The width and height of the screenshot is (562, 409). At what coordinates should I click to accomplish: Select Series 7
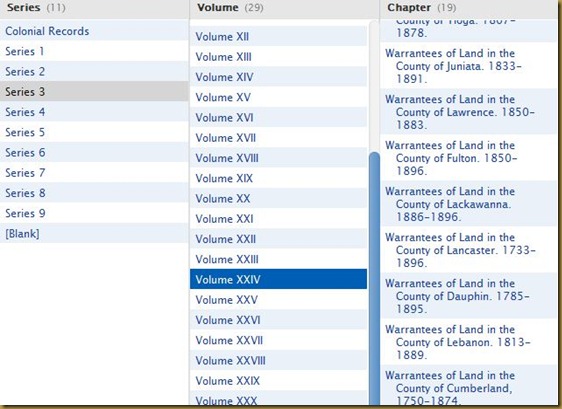[94, 172]
